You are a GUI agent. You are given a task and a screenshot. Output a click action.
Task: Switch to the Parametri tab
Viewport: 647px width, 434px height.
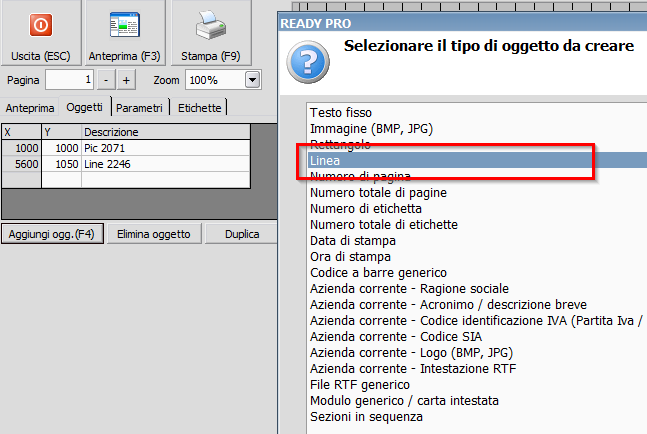(140, 108)
